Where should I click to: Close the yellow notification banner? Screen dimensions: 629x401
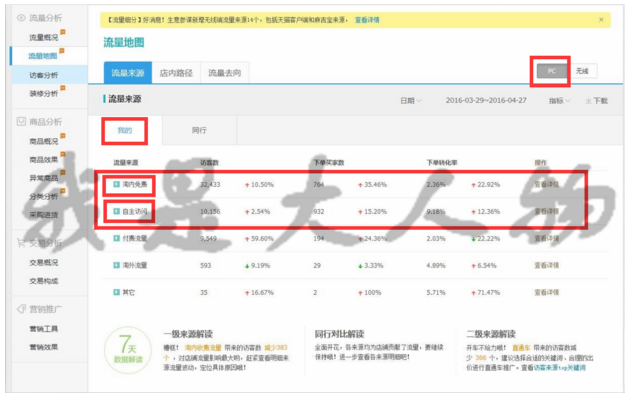pyautogui.click(x=600, y=19)
